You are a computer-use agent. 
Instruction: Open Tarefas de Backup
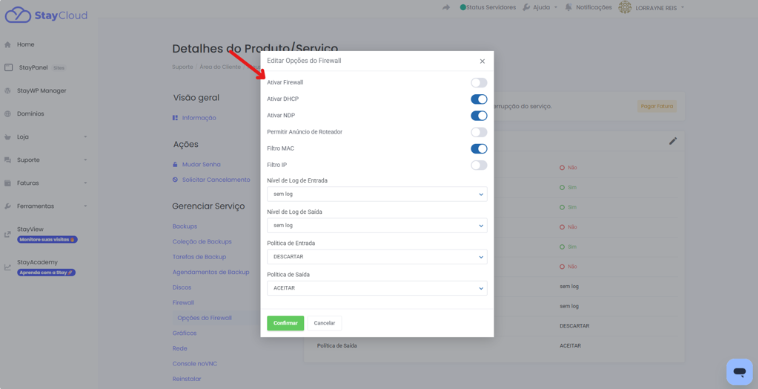coord(199,257)
